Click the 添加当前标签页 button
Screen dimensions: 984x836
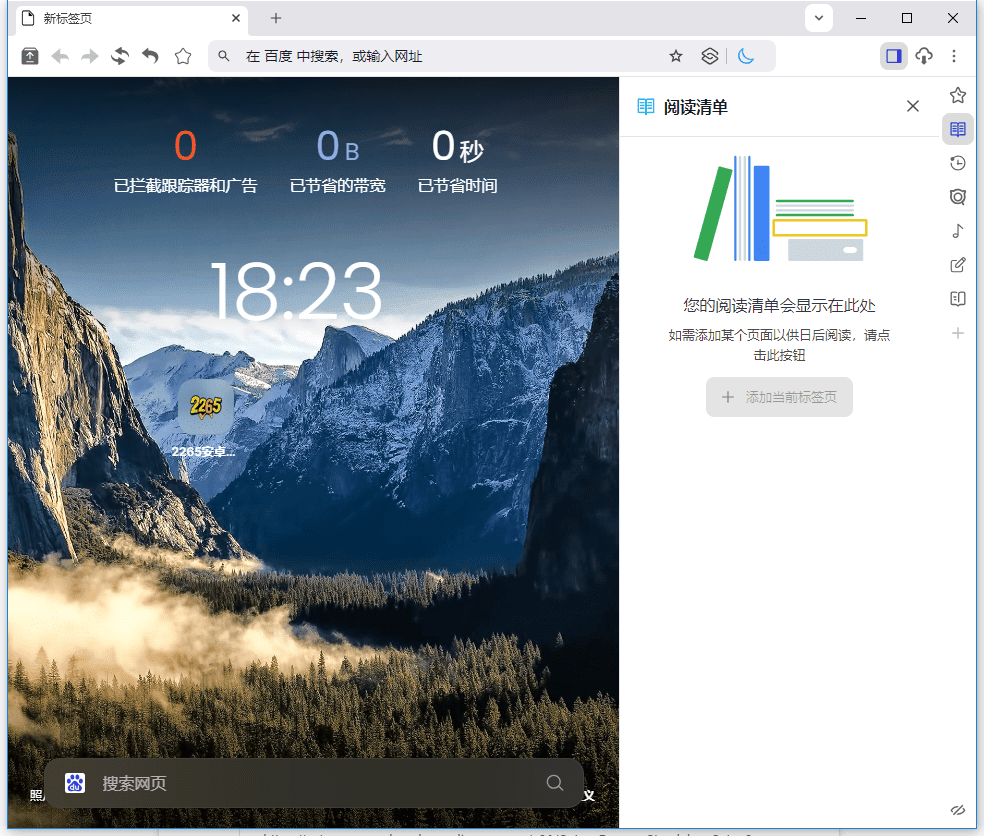point(779,397)
